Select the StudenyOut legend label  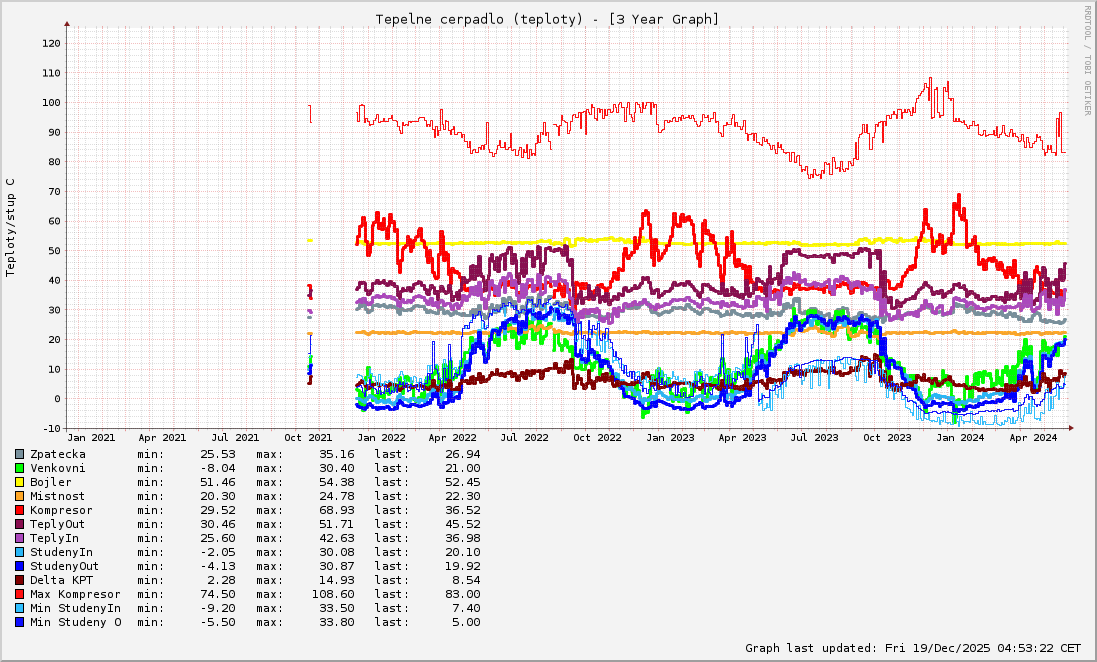point(65,566)
